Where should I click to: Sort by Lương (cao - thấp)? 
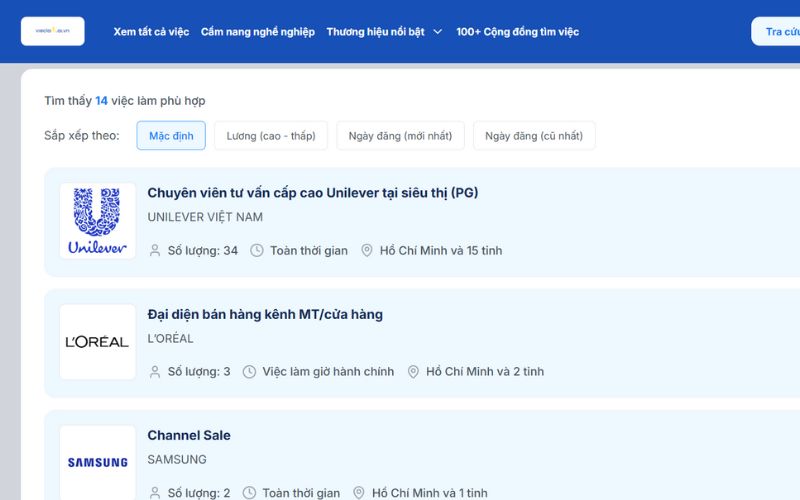(271, 136)
